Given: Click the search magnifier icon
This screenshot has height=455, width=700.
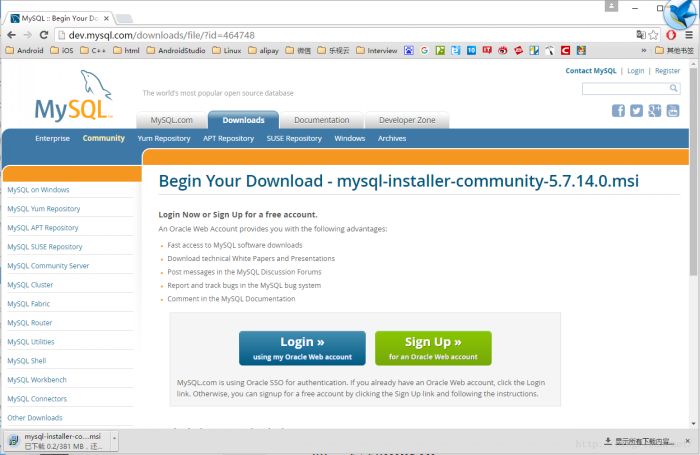Looking at the screenshot, I should 674,89.
